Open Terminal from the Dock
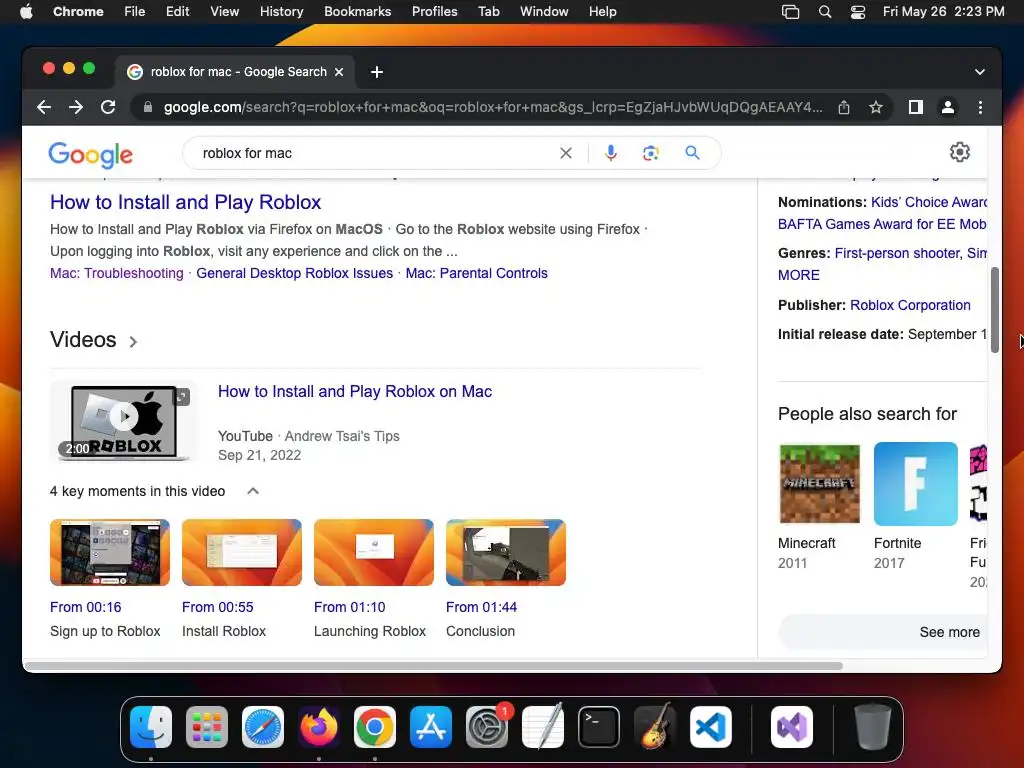 tap(599, 727)
